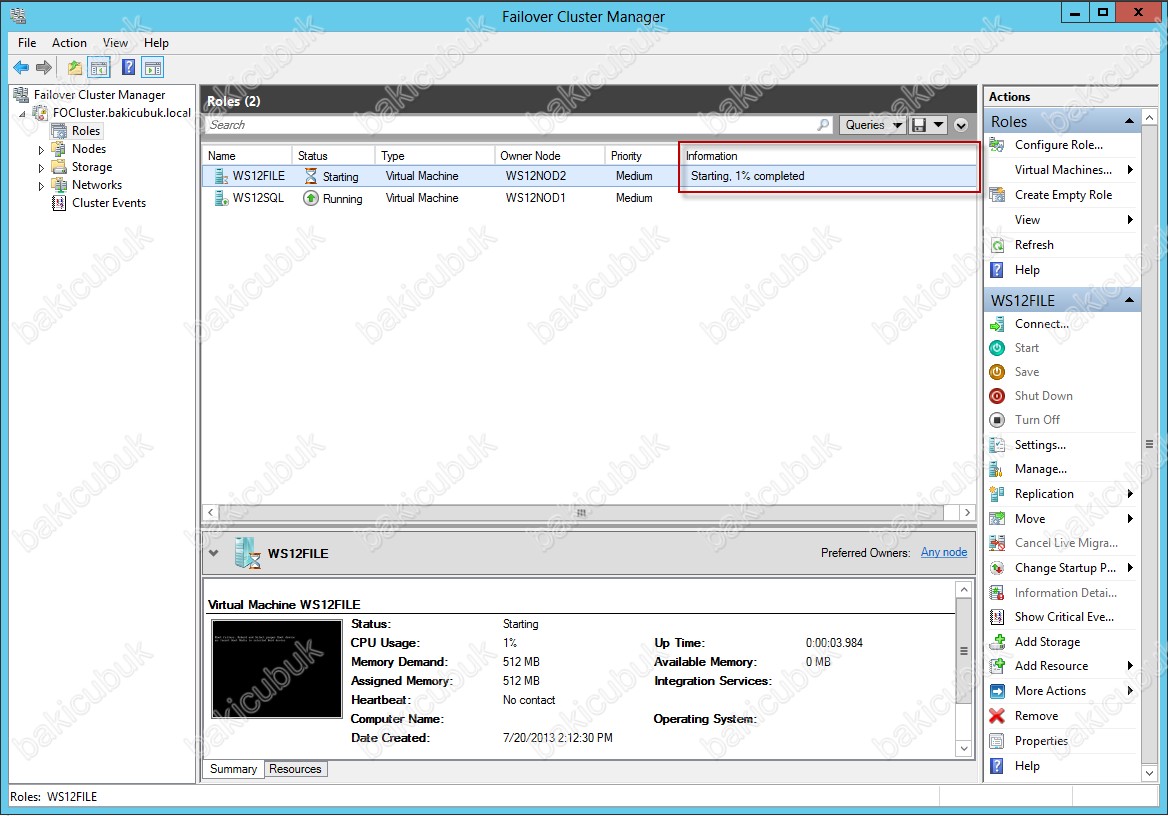Click the blue help question-mark toolbar icon
The image size is (1168, 816).
point(128,68)
